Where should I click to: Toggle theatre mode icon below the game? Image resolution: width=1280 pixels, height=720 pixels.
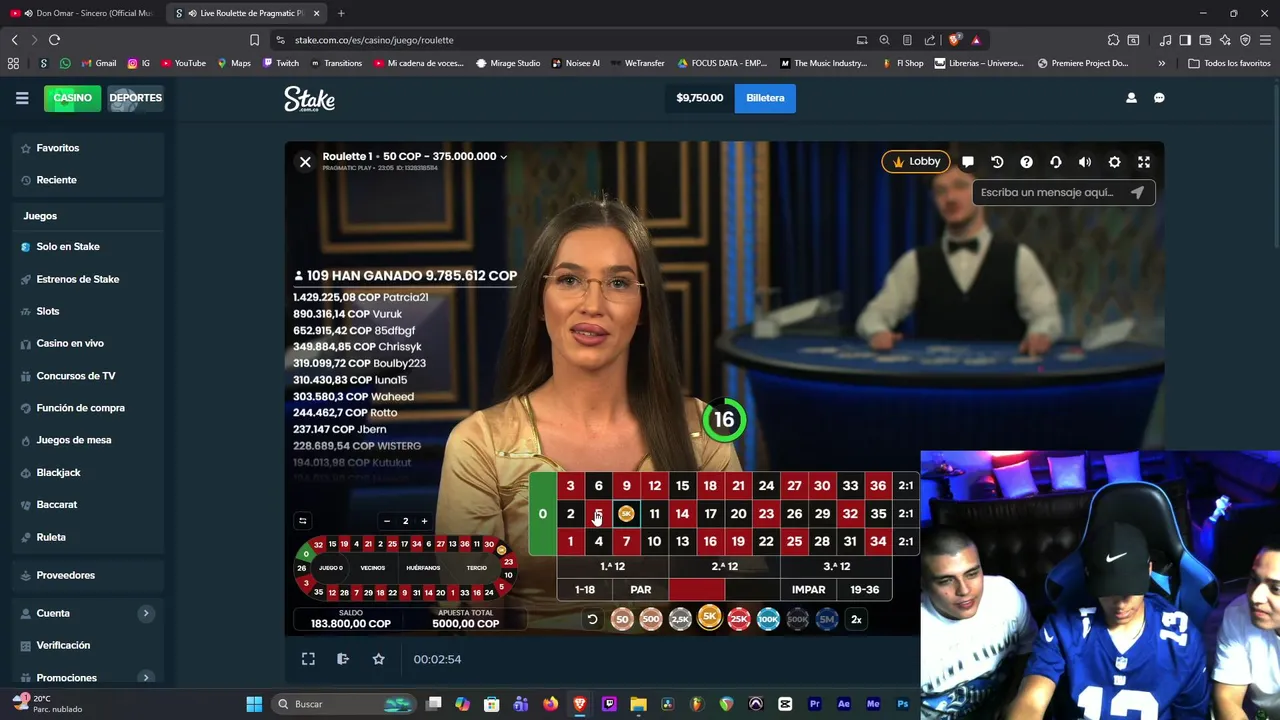pyautogui.click(x=343, y=659)
